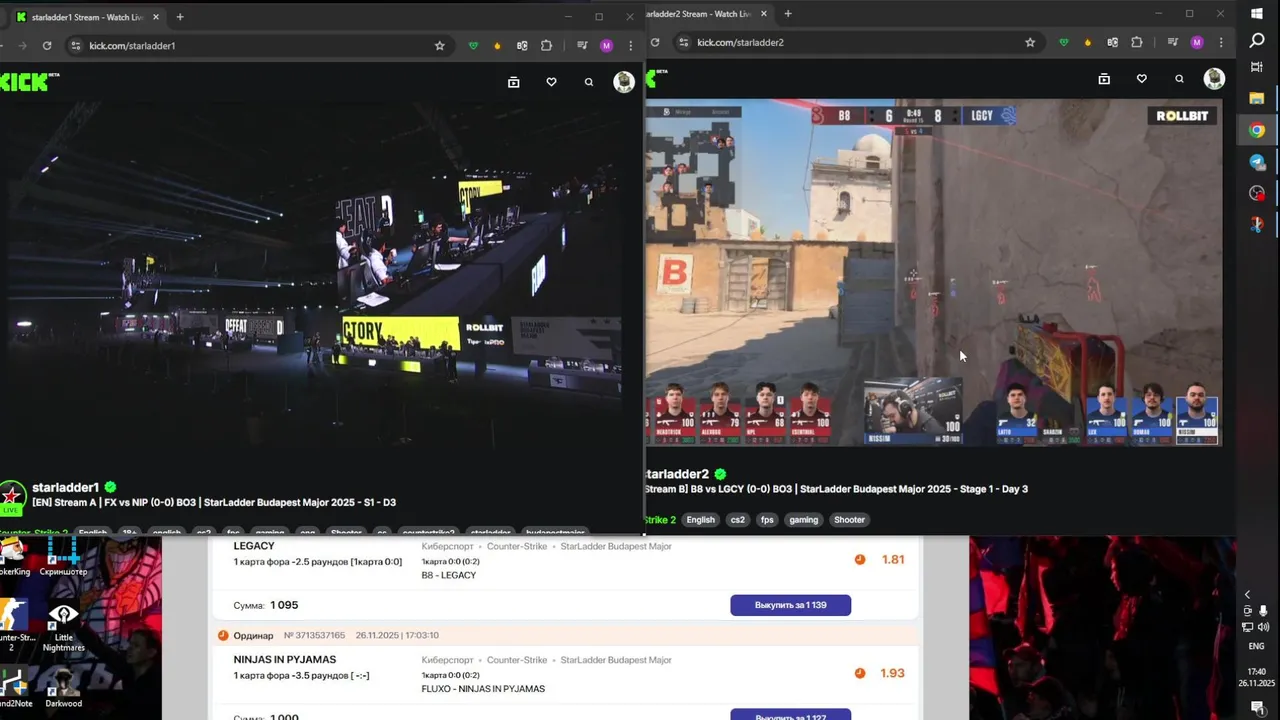This screenshot has width=1280, height=720.
Task: Open site info icon in starladder1 address bar
Action: [75, 45]
